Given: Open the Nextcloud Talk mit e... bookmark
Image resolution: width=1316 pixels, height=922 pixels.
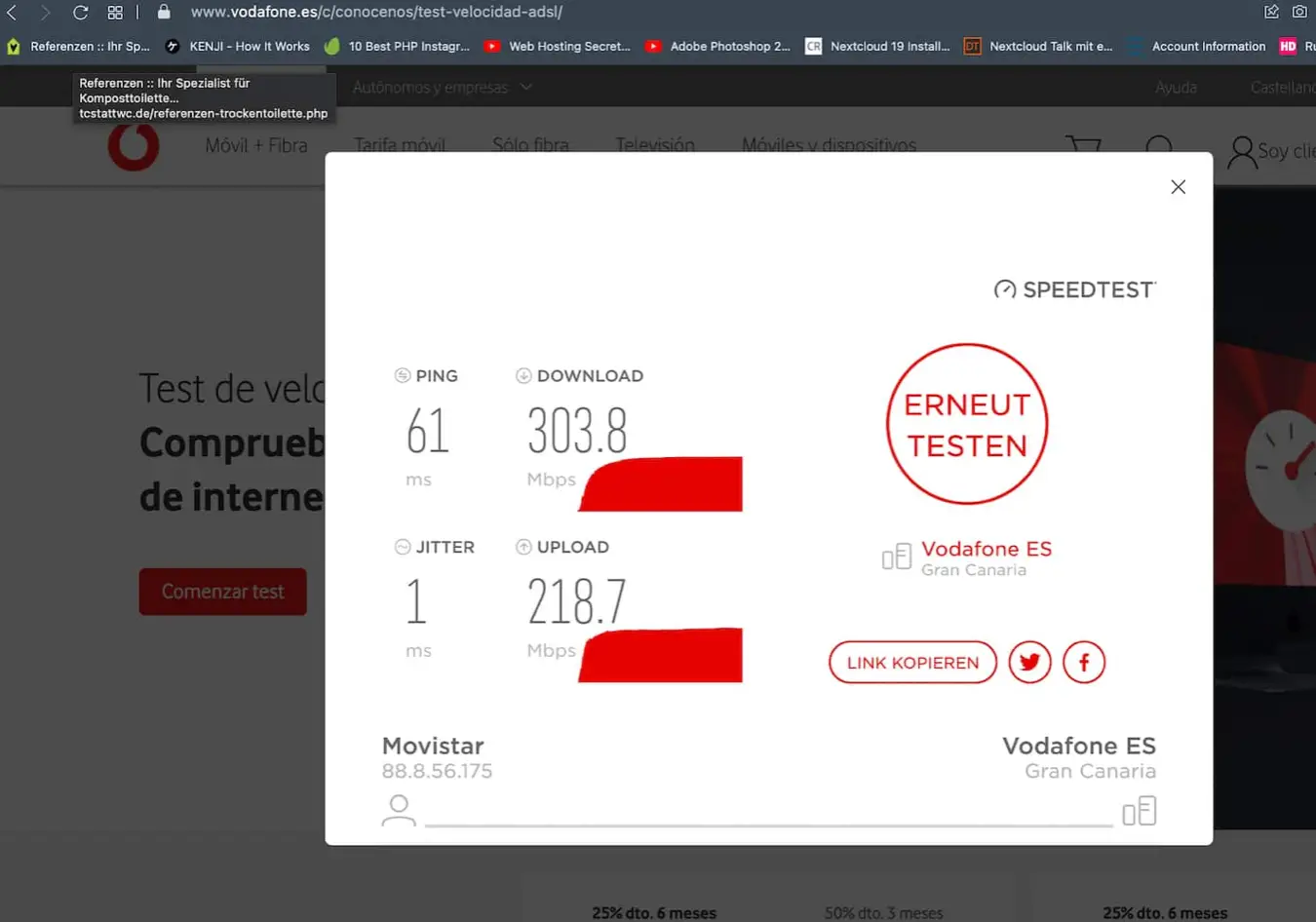Looking at the screenshot, I should (x=1038, y=46).
